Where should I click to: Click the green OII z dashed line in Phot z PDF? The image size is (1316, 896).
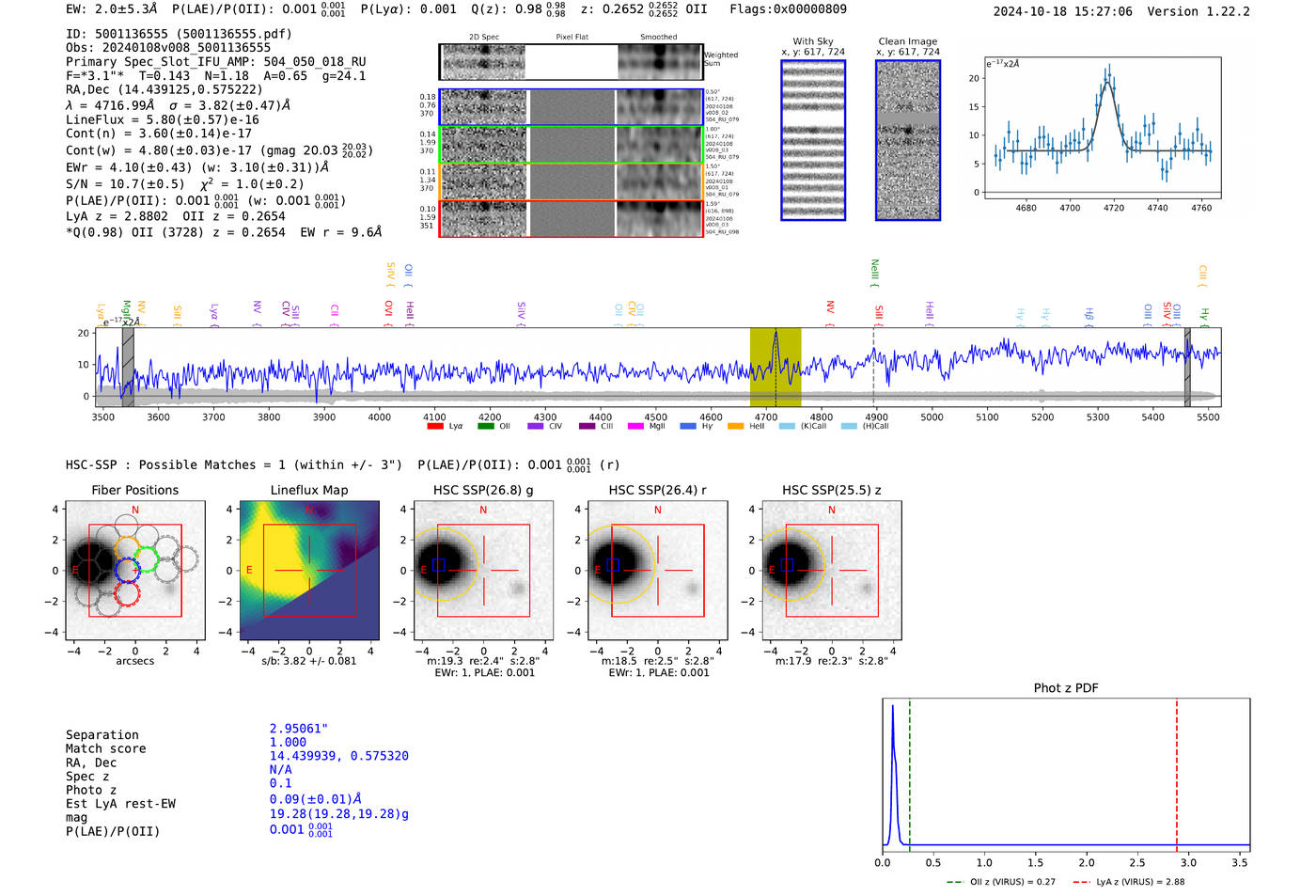pyautogui.click(x=910, y=775)
